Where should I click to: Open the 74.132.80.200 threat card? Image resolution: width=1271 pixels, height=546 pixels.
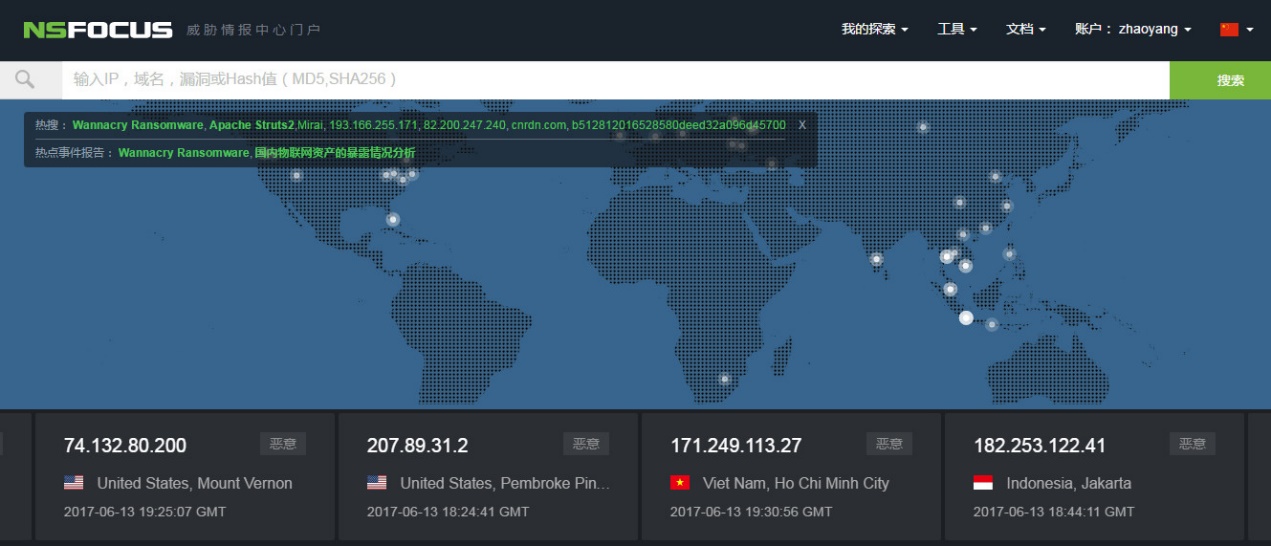(125, 445)
